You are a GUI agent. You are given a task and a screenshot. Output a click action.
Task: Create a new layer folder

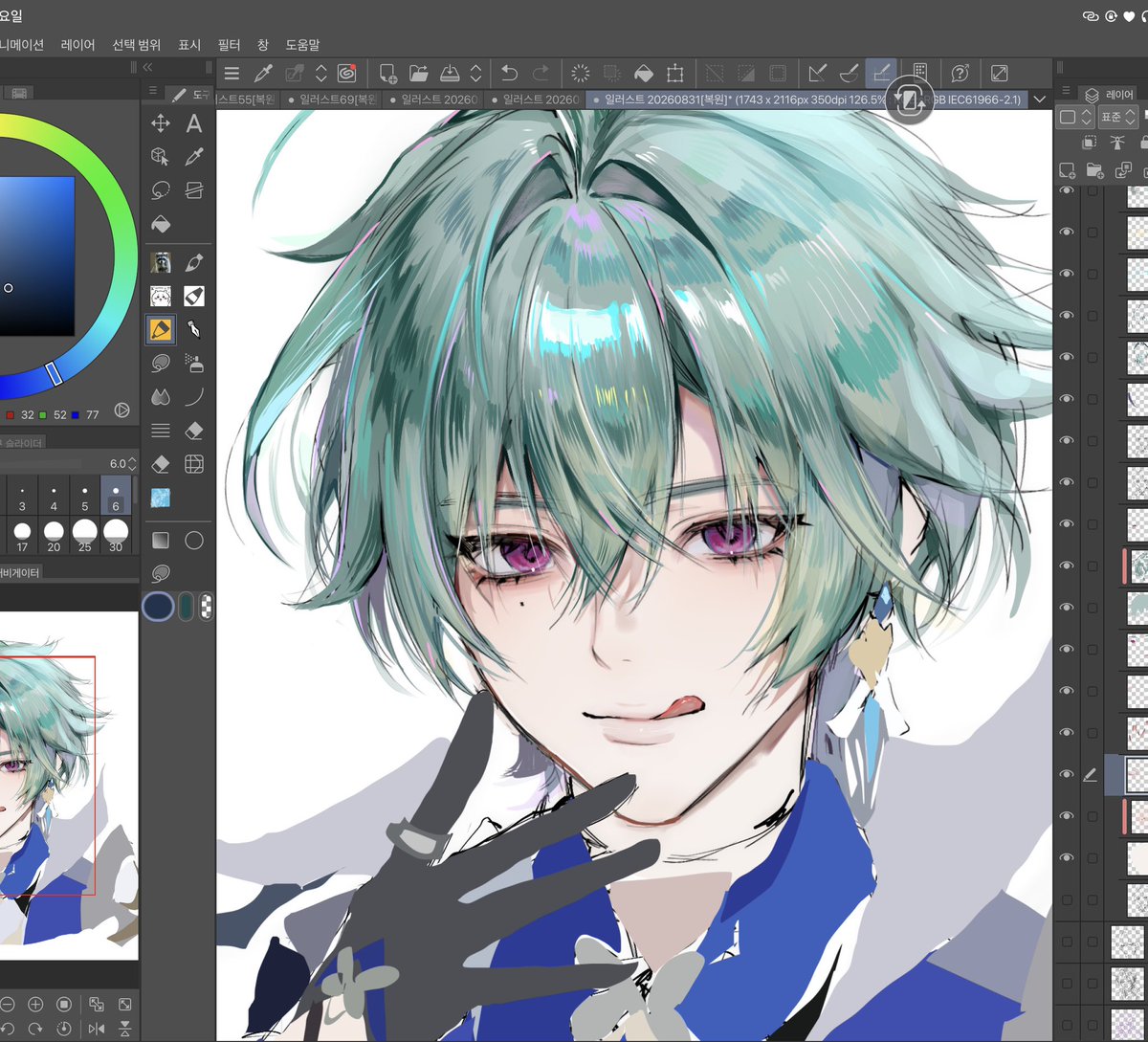(1094, 170)
